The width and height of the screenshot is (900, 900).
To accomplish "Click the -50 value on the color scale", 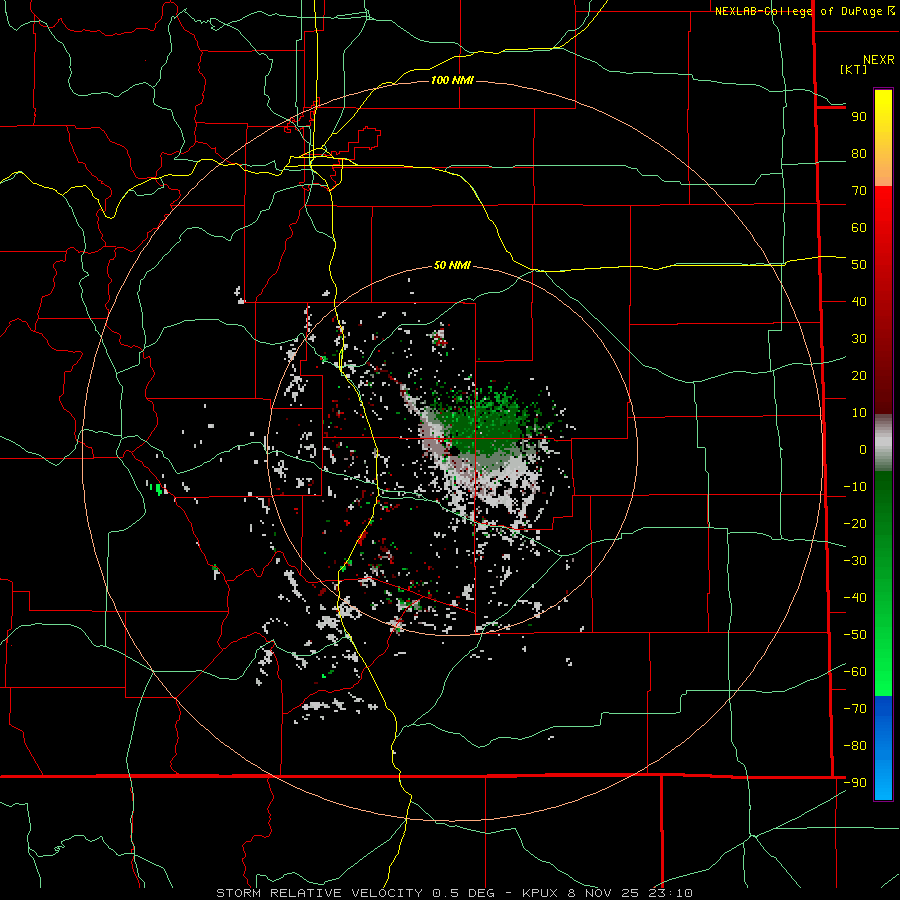I will [x=855, y=635].
